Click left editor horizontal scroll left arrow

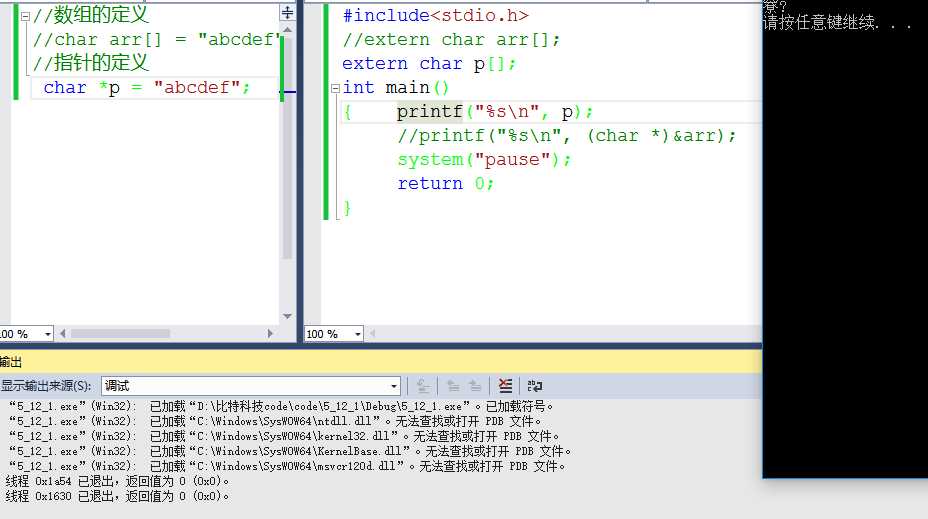tap(63, 334)
